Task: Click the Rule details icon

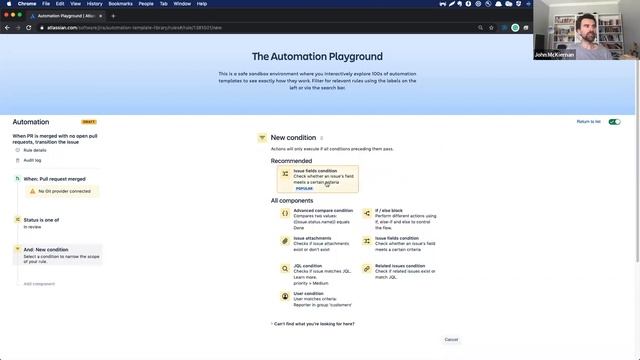Action: click(x=18, y=150)
